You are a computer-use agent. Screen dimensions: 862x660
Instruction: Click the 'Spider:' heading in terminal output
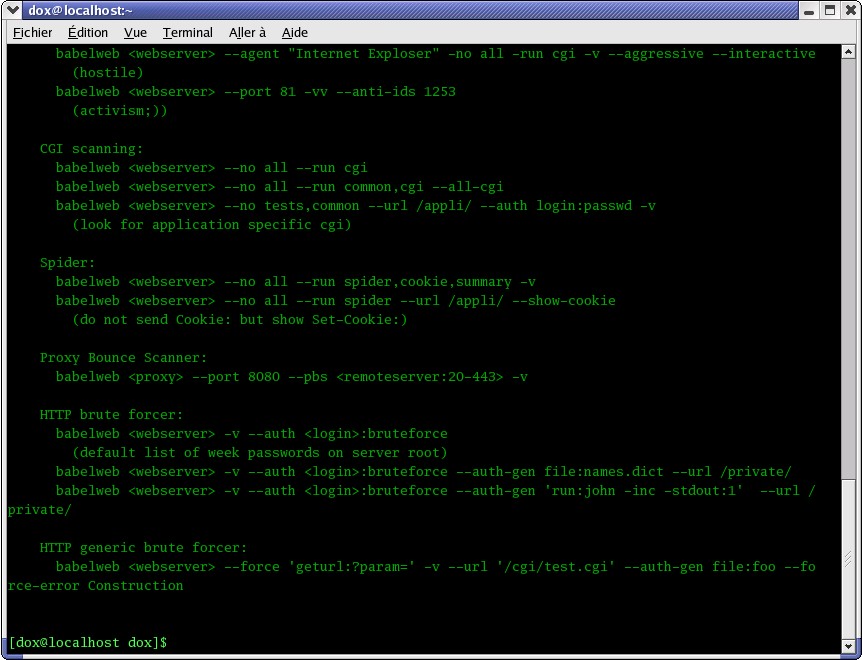pyautogui.click(x=67, y=263)
